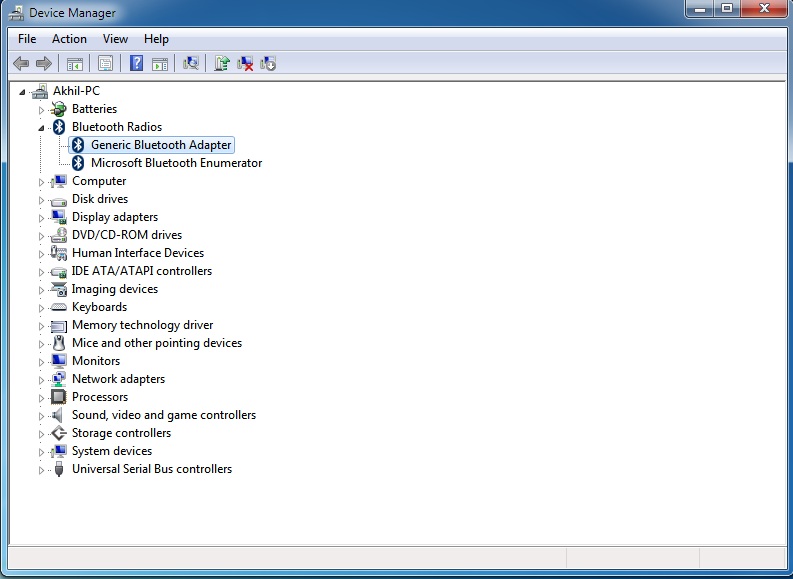Select the Processors category label

(x=100, y=397)
